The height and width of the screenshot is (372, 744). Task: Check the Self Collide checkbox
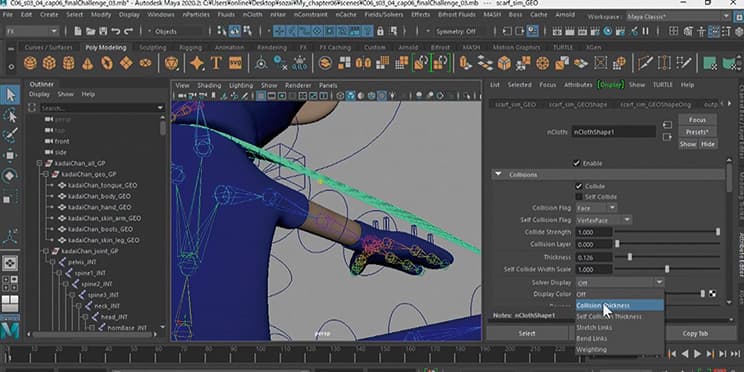coord(579,196)
